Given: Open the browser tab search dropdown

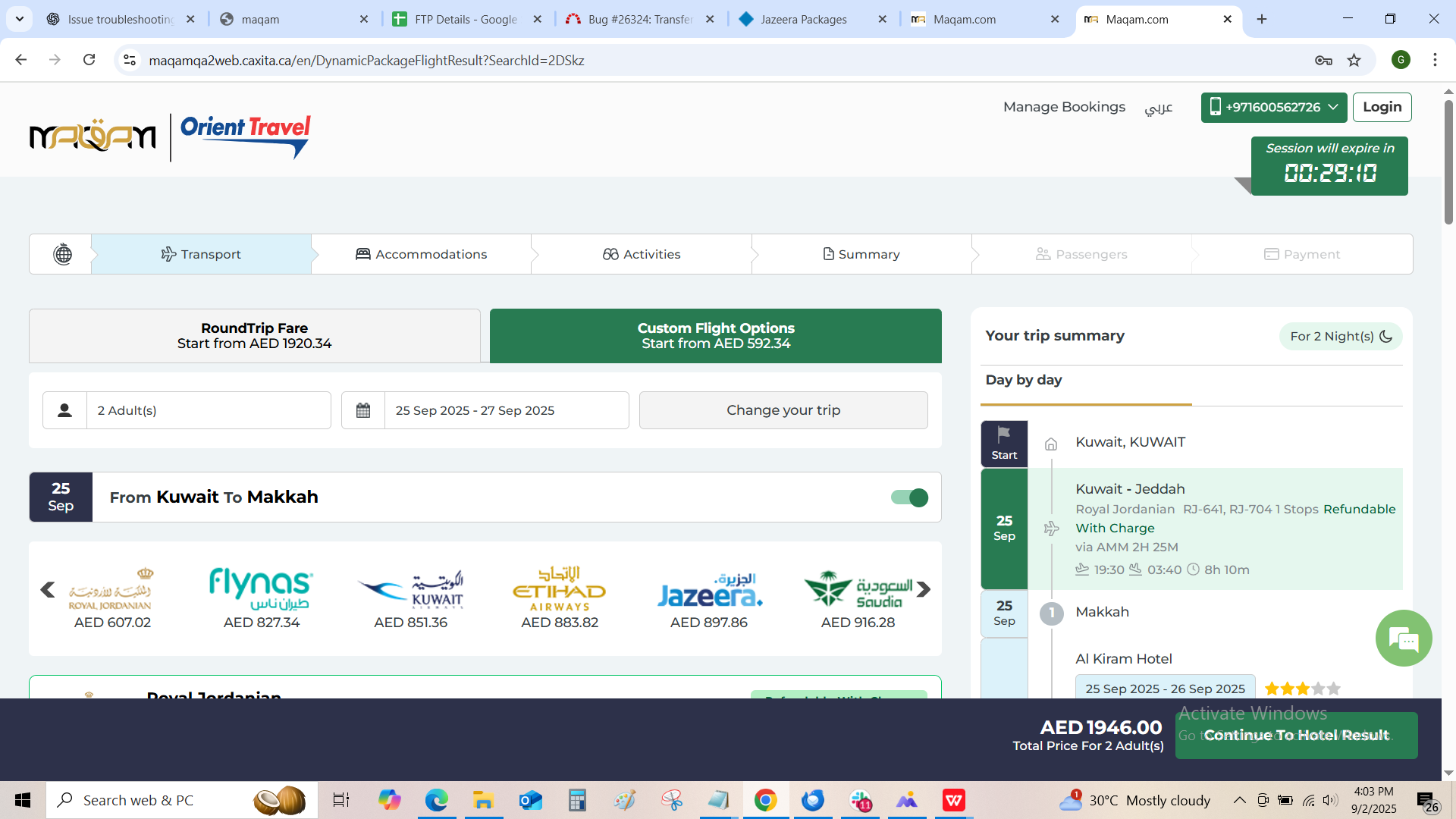Looking at the screenshot, I should [20, 19].
